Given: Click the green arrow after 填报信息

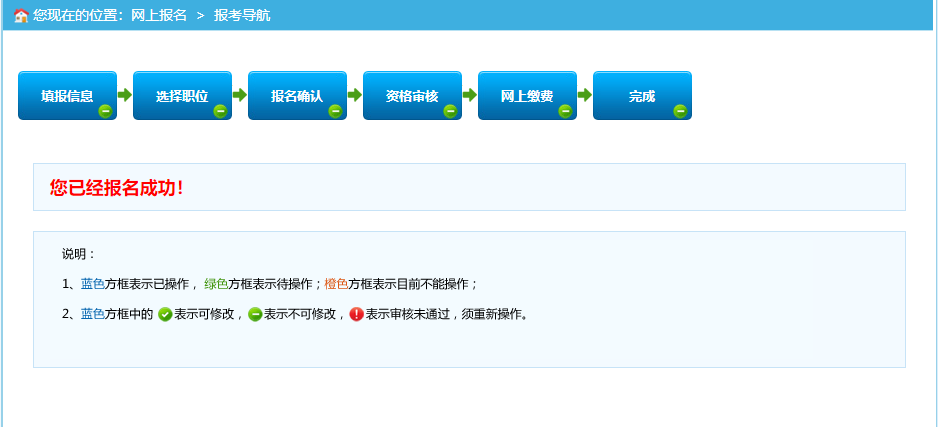Looking at the screenshot, I should coord(125,95).
